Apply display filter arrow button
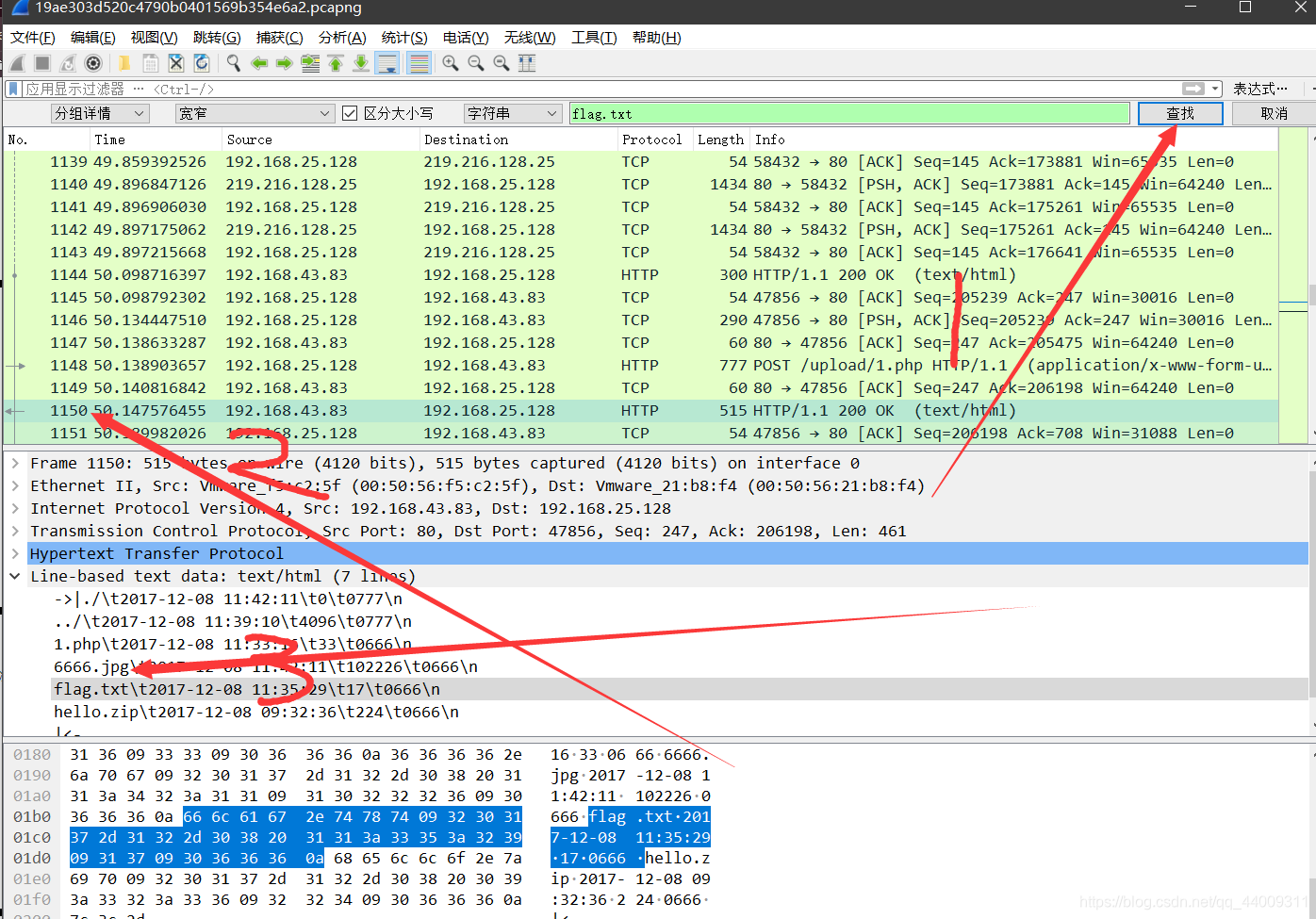Viewport: 1316px width, 919px height. 1193,89
